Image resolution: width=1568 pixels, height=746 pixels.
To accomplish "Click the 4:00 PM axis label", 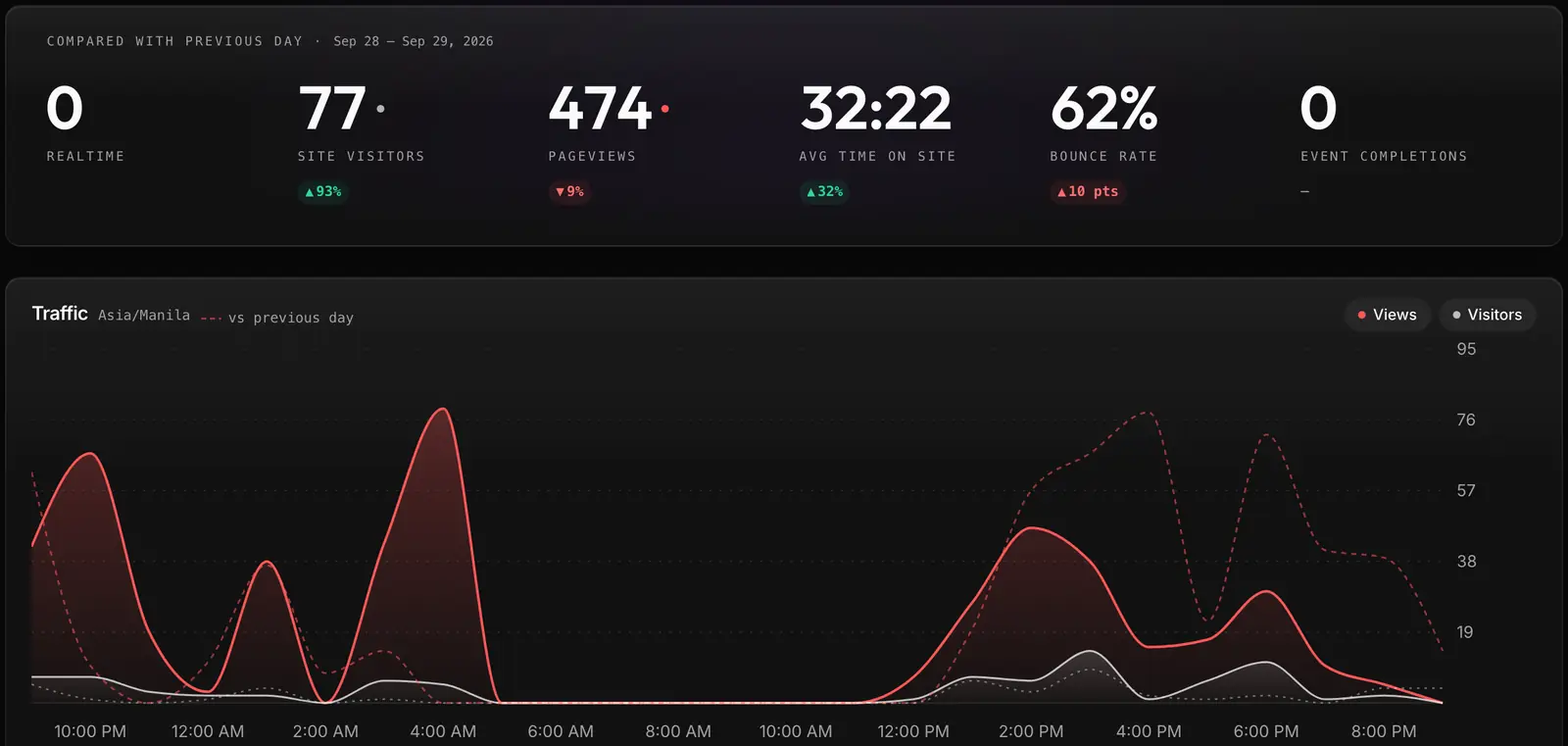I will 1149,731.
